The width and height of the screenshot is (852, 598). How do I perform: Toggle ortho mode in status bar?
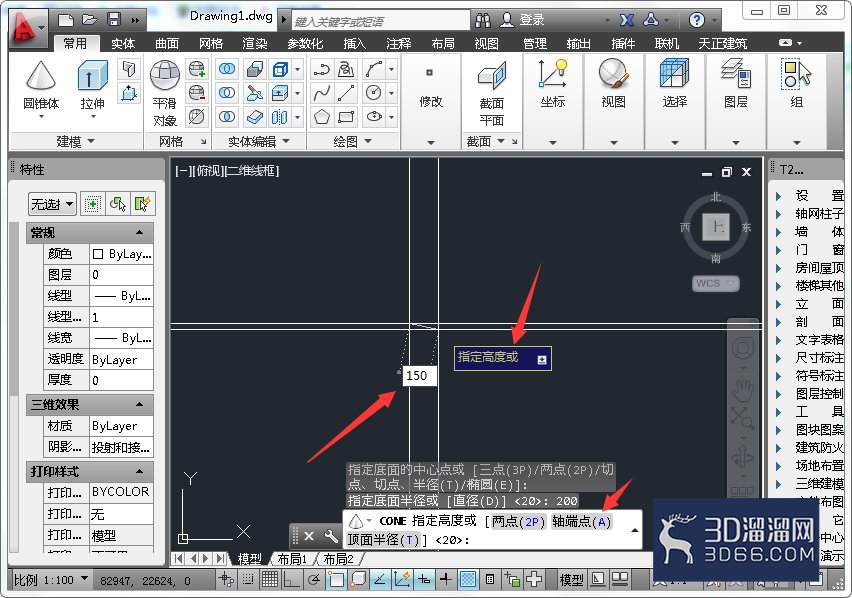click(x=291, y=580)
